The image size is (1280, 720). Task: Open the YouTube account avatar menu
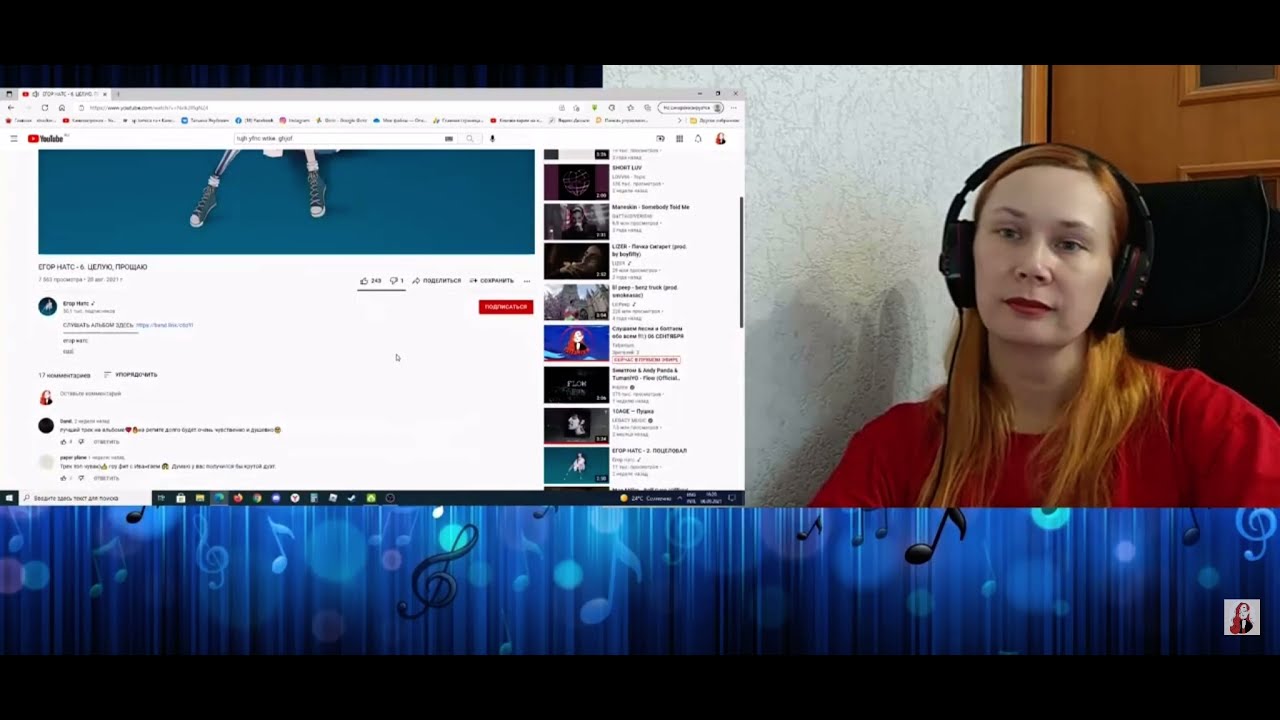tap(720, 139)
